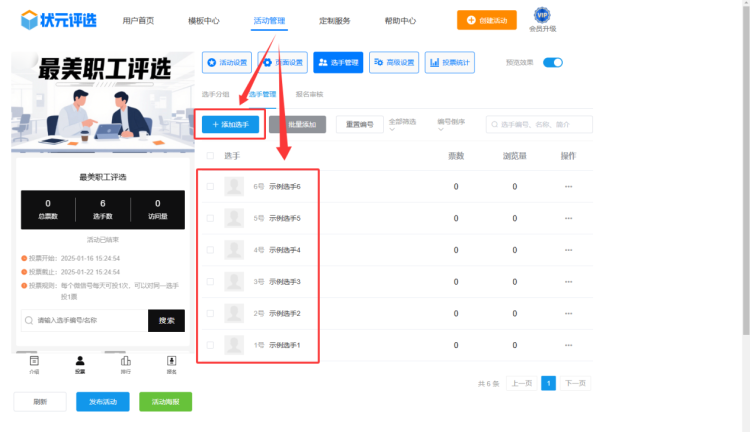Go to the 下一页 next page
Screen dimensions: 750x432
point(574,383)
